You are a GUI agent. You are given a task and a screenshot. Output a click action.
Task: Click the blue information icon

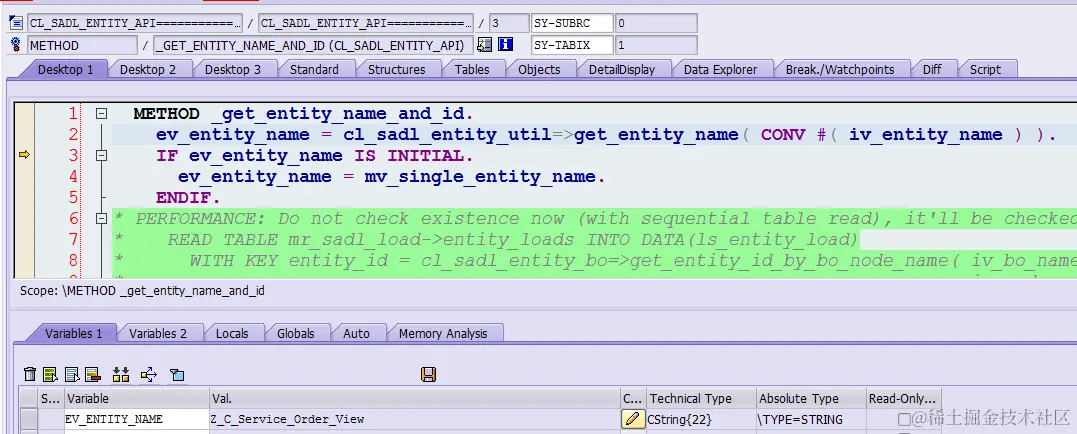coord(506,45)
